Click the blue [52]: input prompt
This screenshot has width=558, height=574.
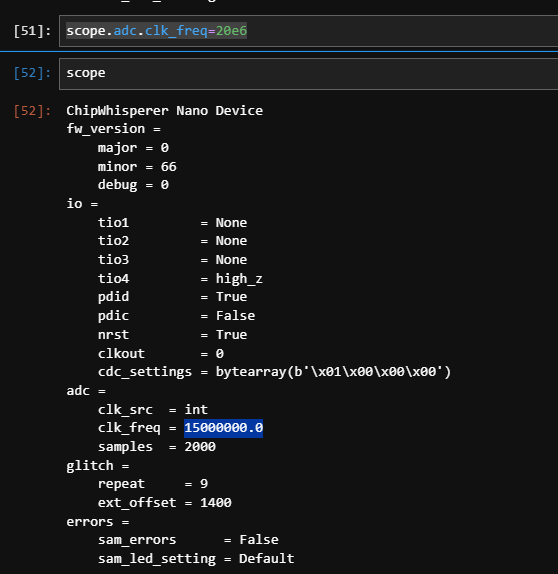point(32,73)
